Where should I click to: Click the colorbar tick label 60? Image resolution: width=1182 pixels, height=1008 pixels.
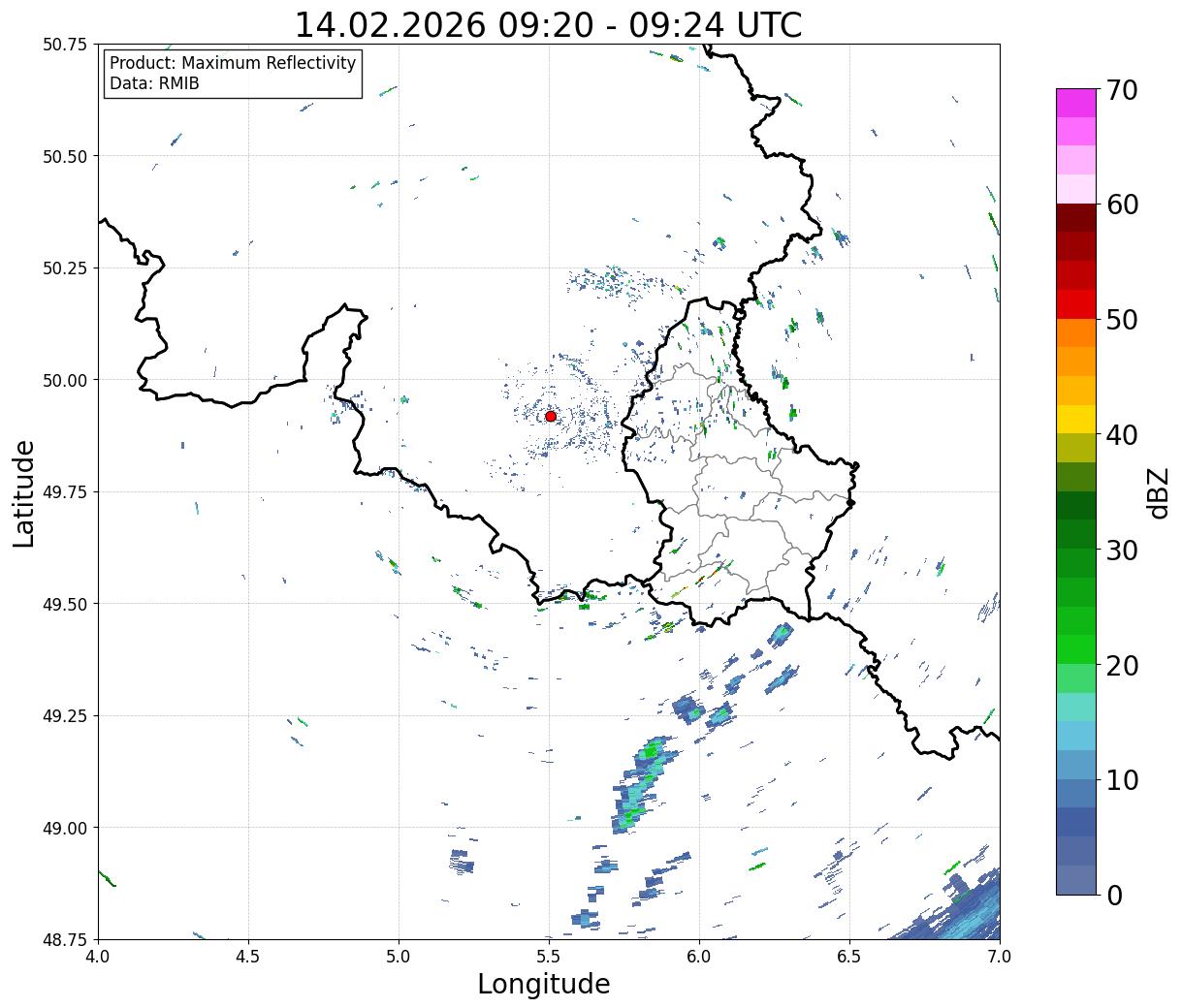[x=1121, y=205]
